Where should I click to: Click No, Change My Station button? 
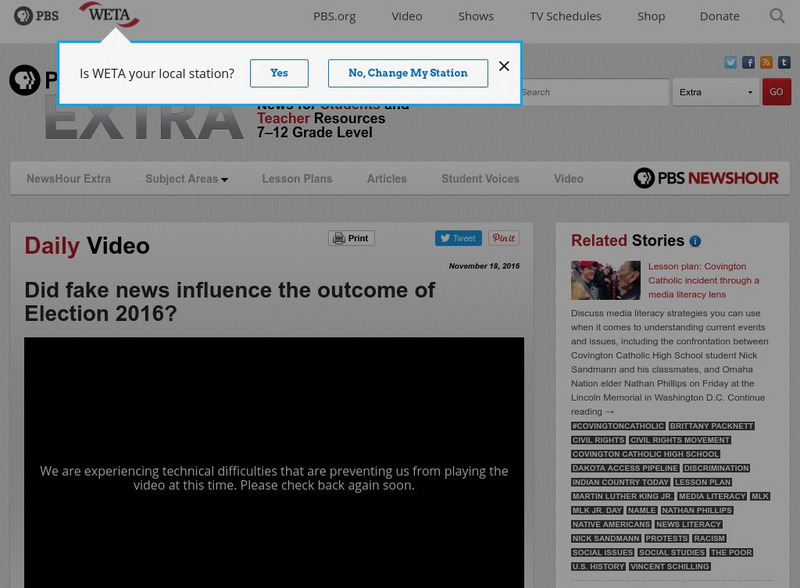[407, 73]
